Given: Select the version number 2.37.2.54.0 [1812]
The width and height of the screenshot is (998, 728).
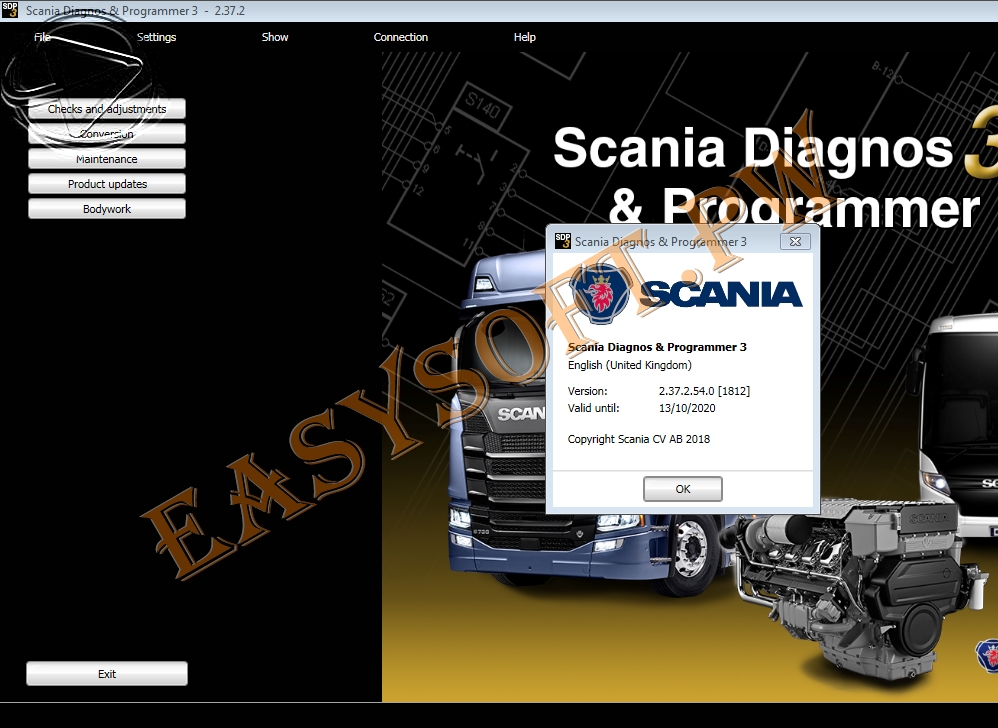Looking at the screenshot, I should coord(705,391).
